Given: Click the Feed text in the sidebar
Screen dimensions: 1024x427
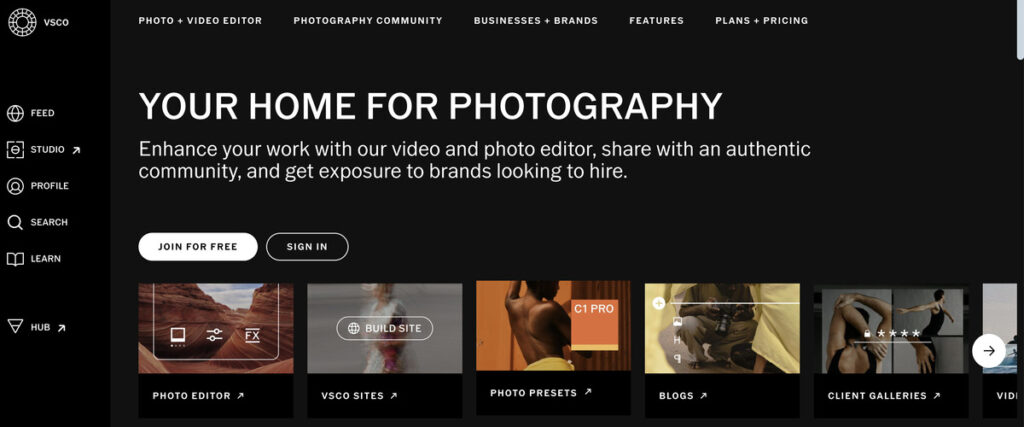Looking at the screenshot, I should [x=42, y=114].
